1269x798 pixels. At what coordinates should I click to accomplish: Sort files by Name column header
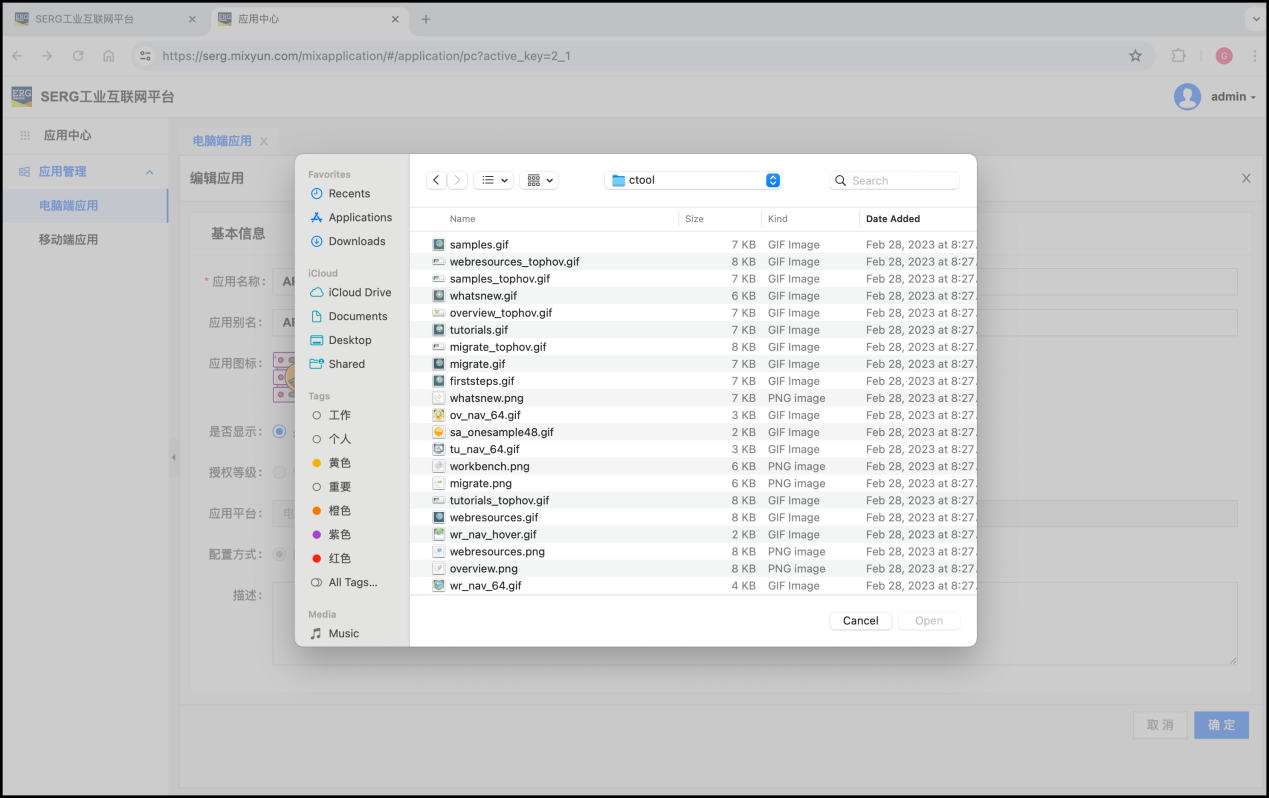pyautogui.click(x=462, y=219)
